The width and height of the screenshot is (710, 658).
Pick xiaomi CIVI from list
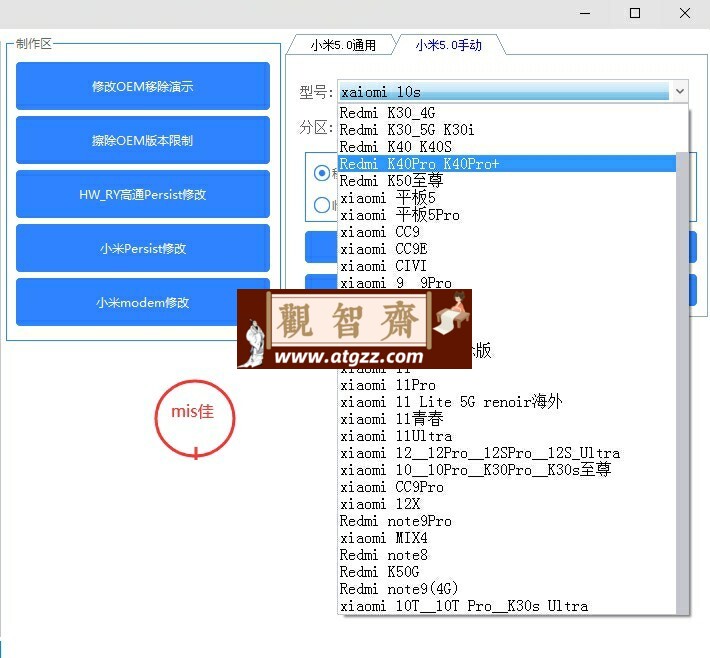coord(507,266)
